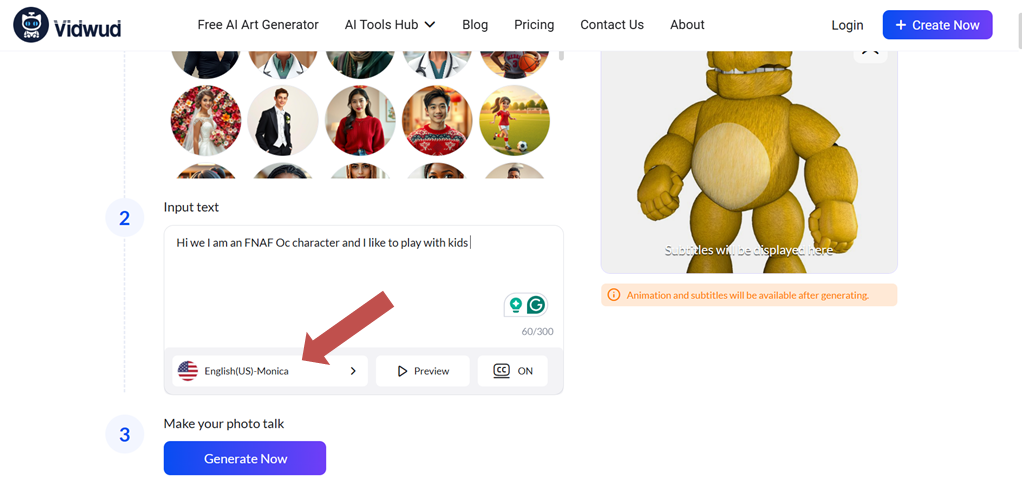This screenshot has width=1022, height=502.
Task: Go to the Pricing page
Action: pyautogui.click(x=534, y=25)
